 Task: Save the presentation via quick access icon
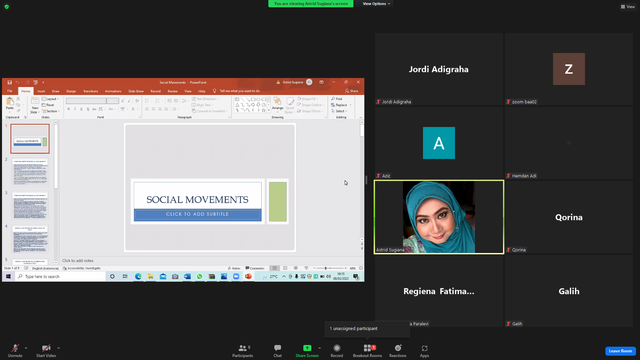click(9, 82)
